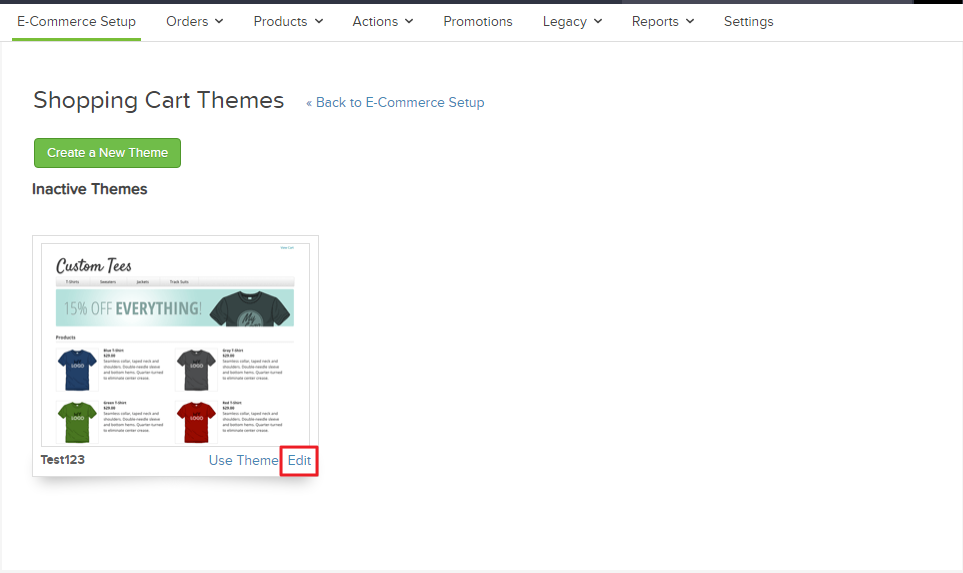Switch to the E-Commerce Setup tab
Viewport: 963px width, 573px height.
(76, 21)
